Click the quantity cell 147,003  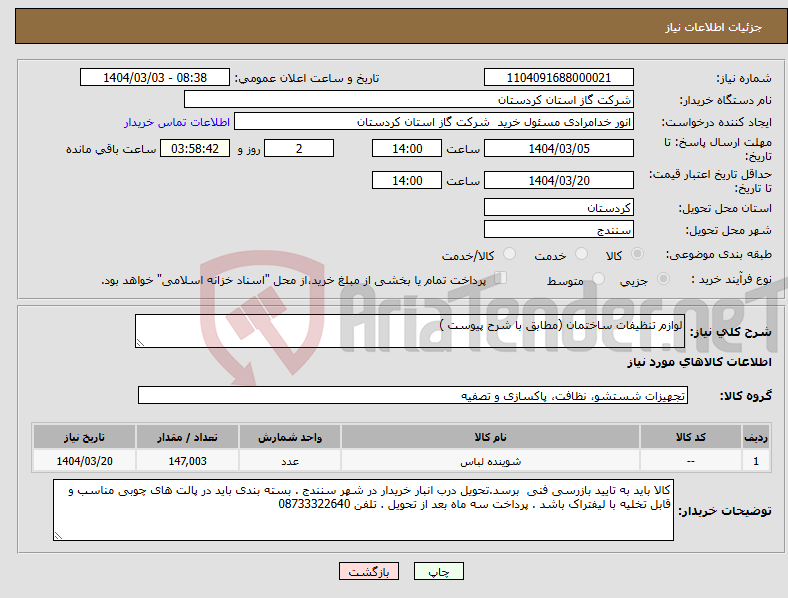click(x=187, y=461)
